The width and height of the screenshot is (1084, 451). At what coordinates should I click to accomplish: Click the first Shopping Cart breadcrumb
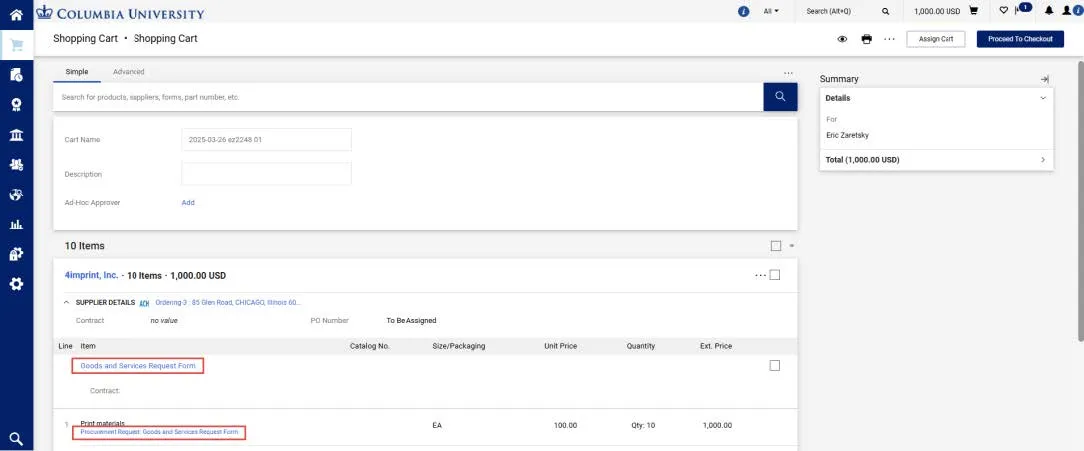click(x=86, y=39)
